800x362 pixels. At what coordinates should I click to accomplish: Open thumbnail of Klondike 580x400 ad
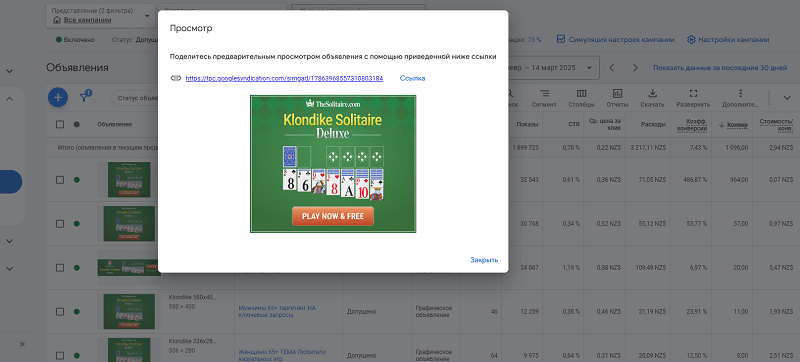[129, 311]
